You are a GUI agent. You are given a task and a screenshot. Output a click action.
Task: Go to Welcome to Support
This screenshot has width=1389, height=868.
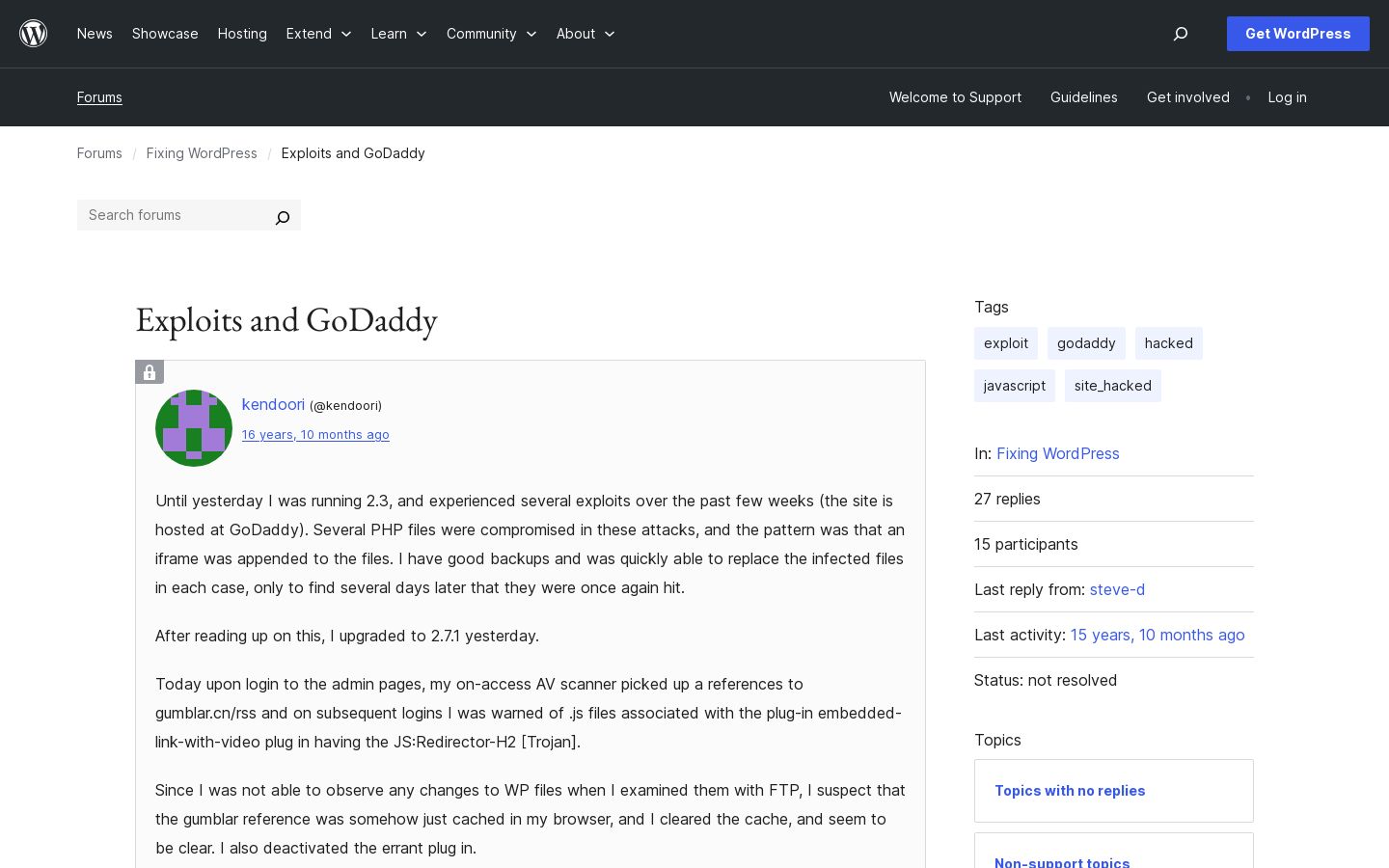pyautogui.click(x=955, y=97)
